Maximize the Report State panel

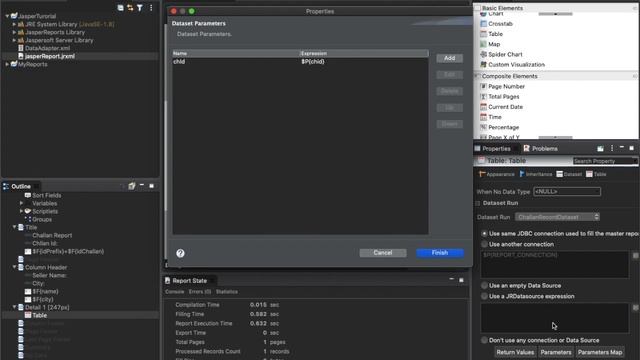[461, 280]
